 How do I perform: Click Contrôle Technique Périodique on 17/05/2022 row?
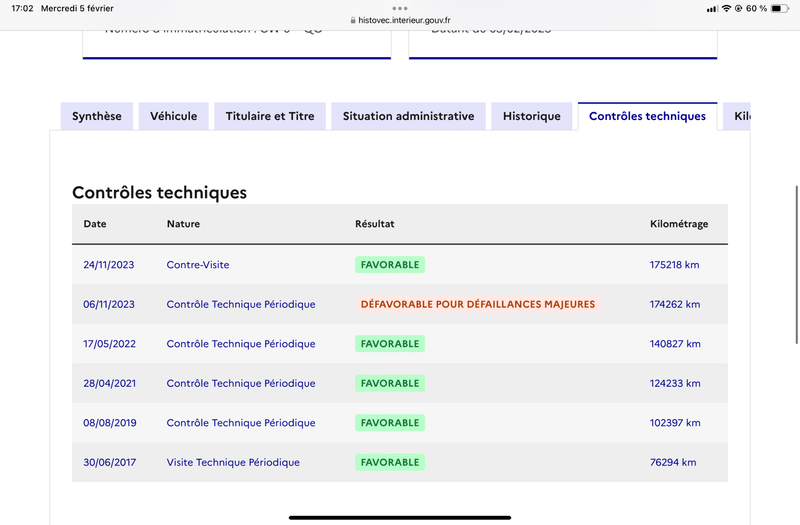241,344
